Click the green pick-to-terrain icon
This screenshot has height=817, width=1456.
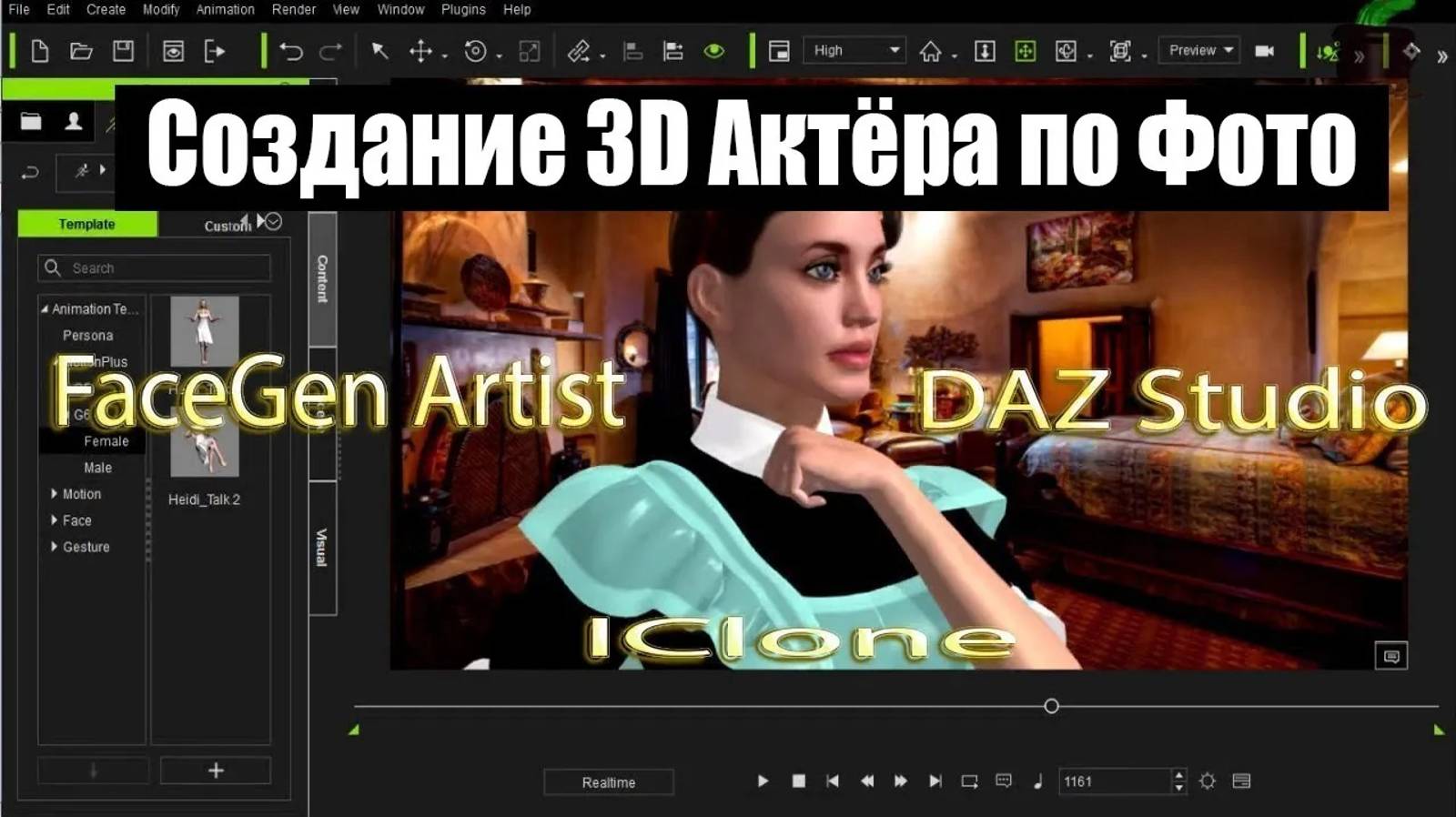1328,52
